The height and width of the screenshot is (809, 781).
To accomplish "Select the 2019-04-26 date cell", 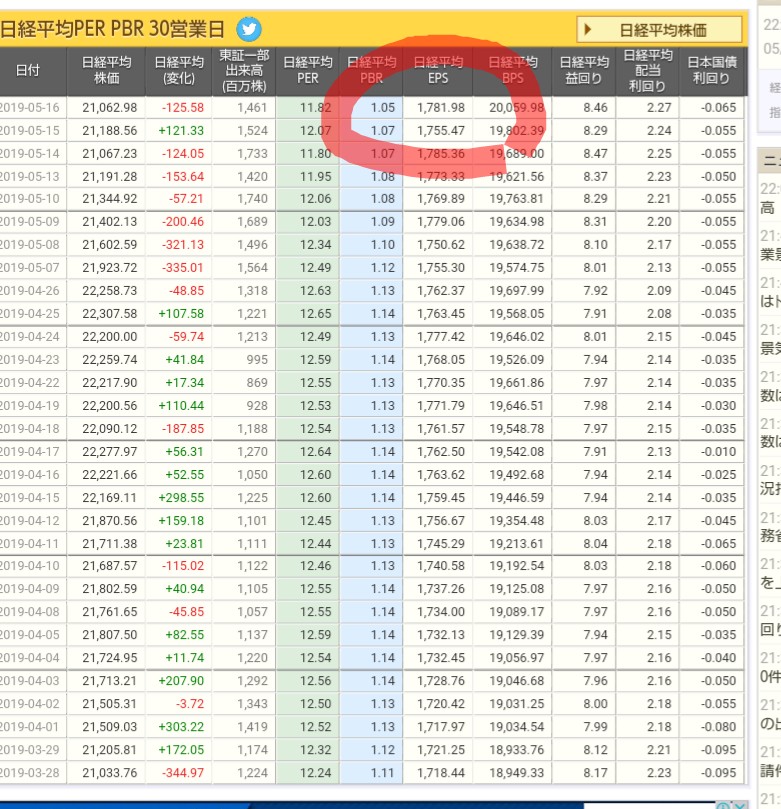I will (30, 290).
